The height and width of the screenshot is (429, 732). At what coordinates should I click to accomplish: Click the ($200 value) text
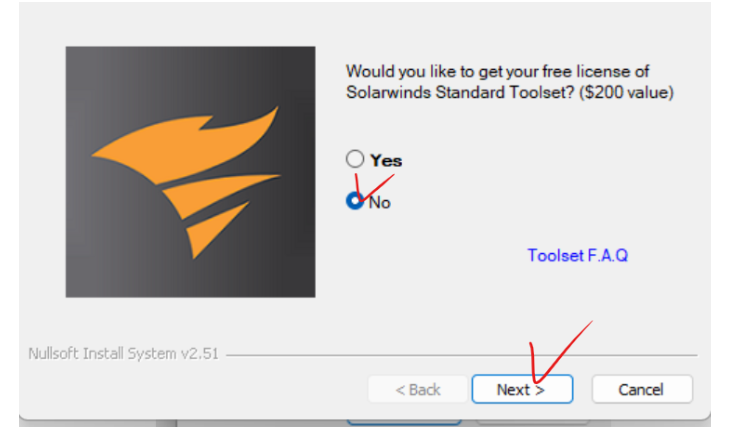[x=626, y=92]
